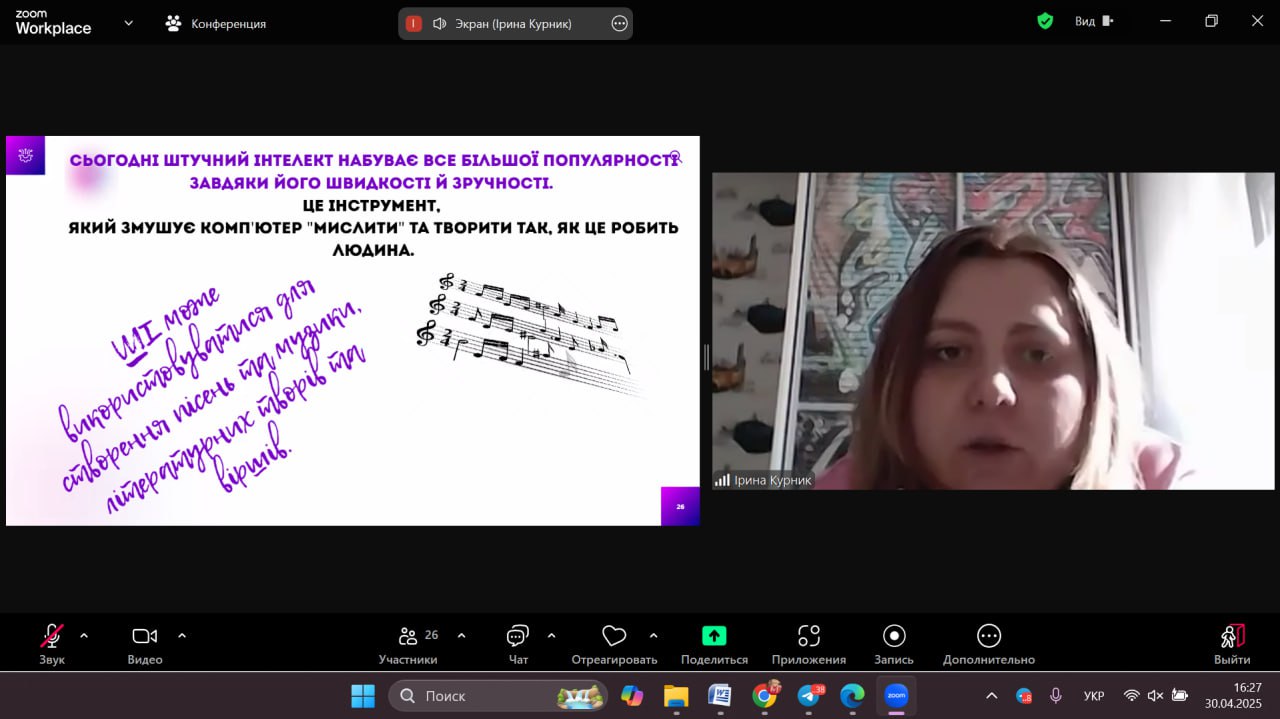Toggle shared screen audio speaker icon
Image resolution: width=1280 pixels, height=719 pixels.
click(439, 24)
